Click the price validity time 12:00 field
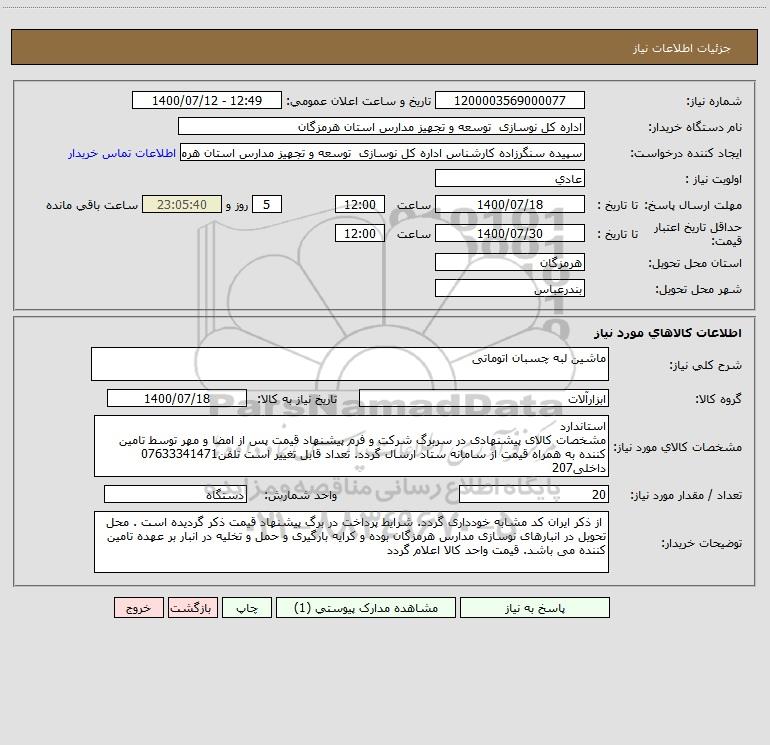770x745 pixels. [x=359, y=233]
